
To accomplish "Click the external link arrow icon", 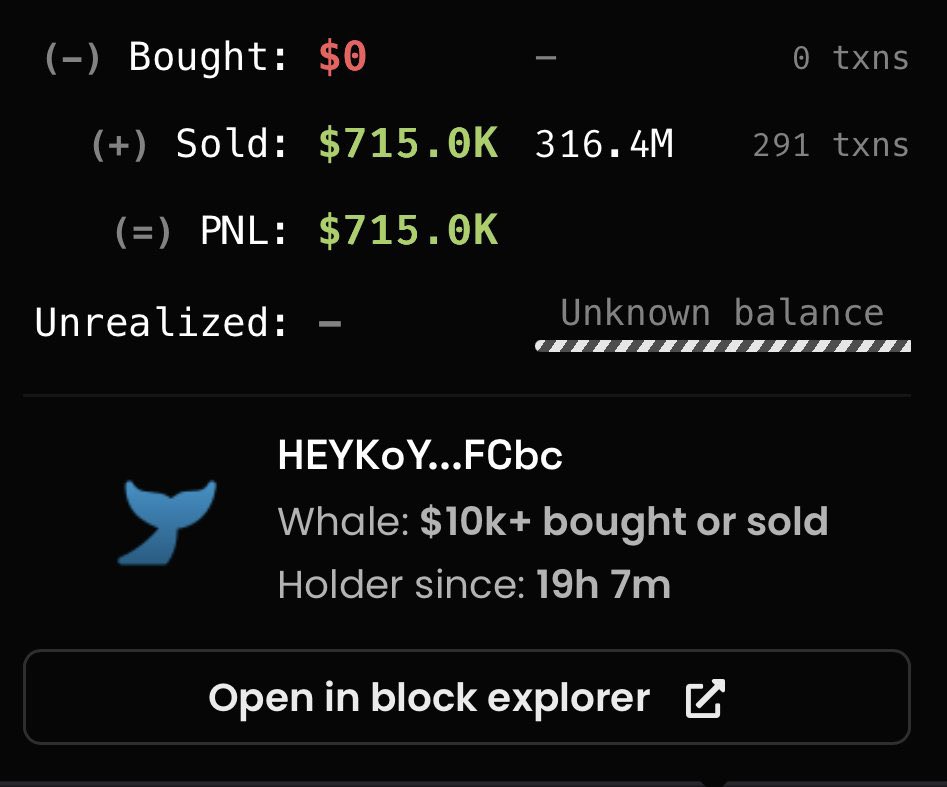I will pyautogui.click(x=705, y=698).
